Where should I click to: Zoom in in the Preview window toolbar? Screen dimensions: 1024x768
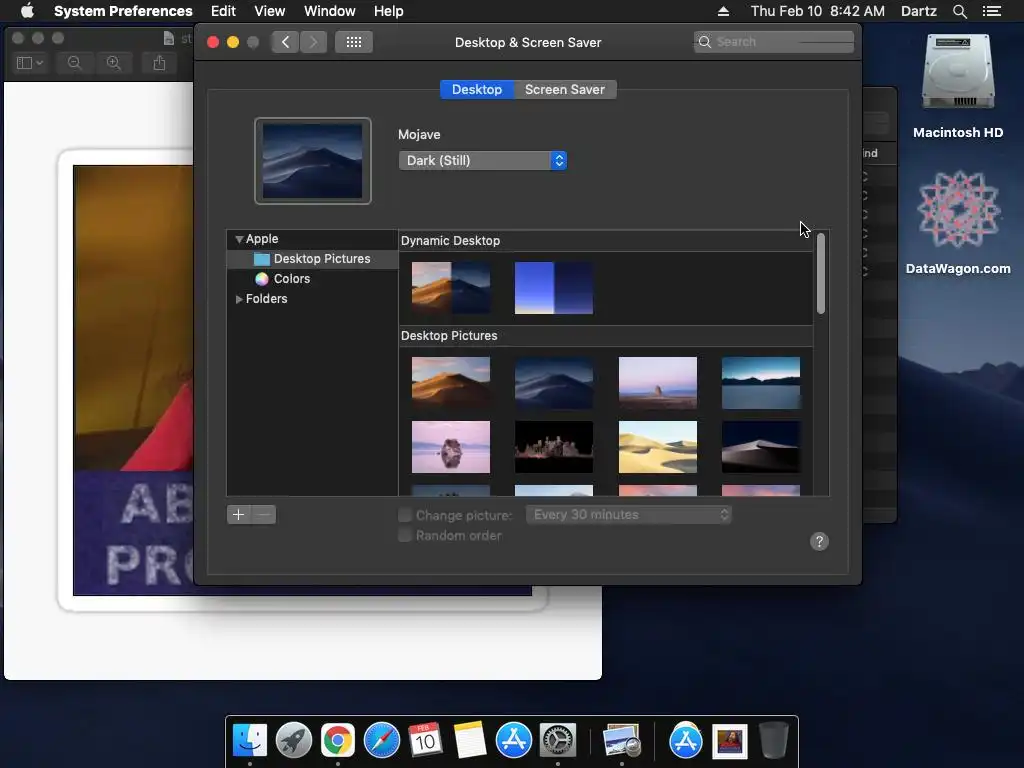point(114,63)
